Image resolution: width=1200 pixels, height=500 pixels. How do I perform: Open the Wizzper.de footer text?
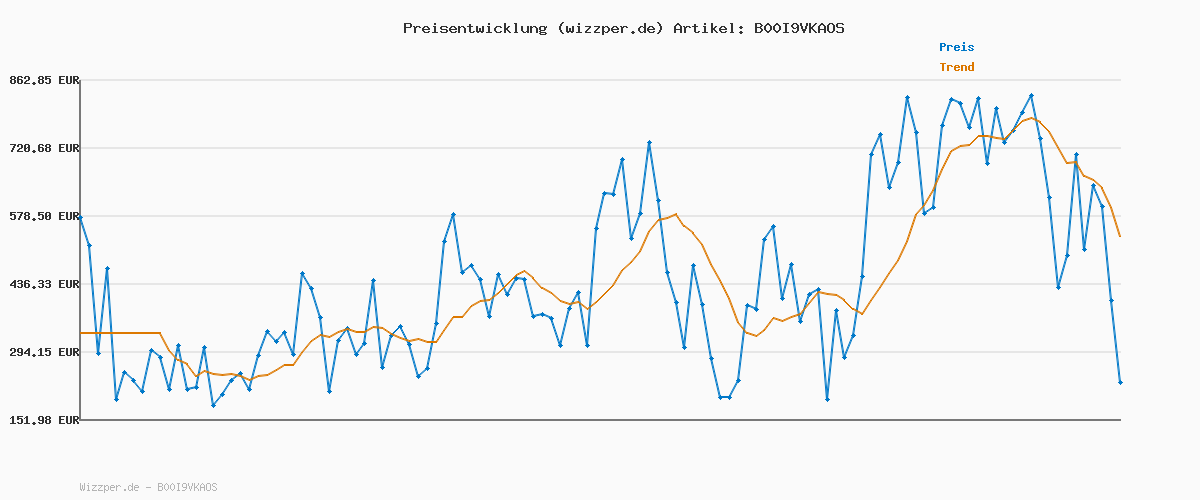click(110, 487)
